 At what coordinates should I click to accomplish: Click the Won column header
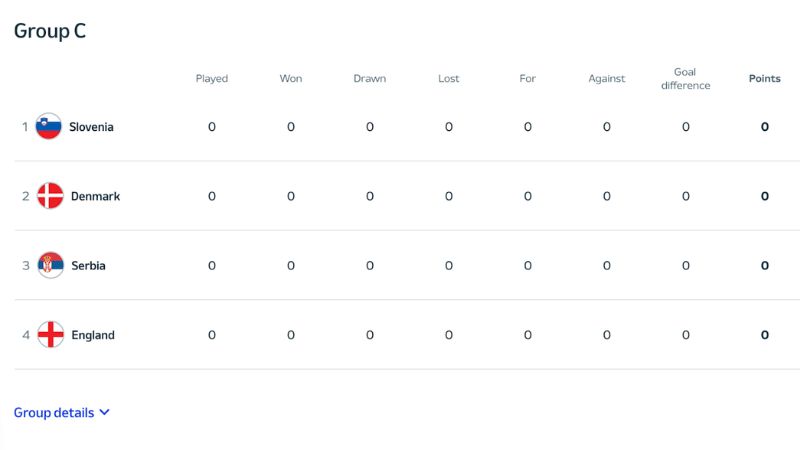291,79
